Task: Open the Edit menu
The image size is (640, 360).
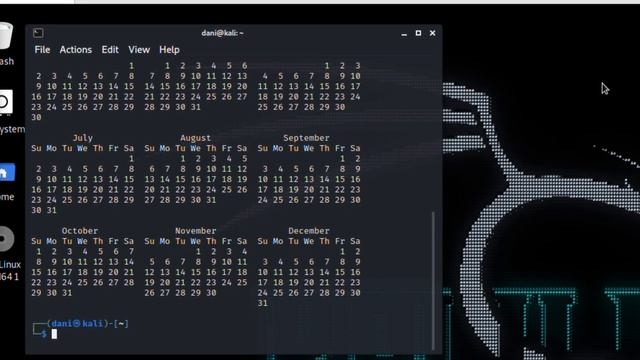Action: [110, 50]
